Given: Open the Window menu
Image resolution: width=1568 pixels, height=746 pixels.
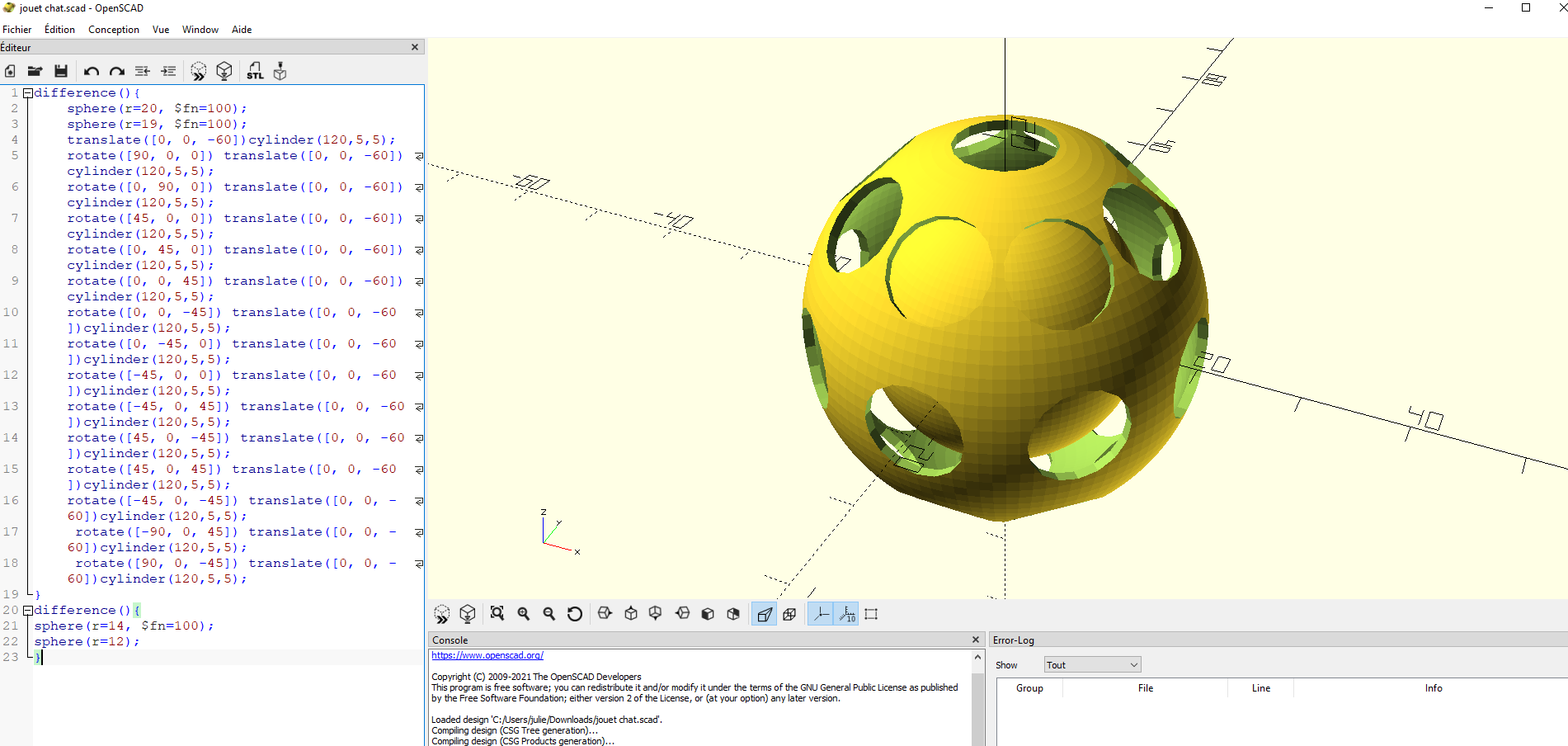Looking at the screenshot, I should 200,30.
